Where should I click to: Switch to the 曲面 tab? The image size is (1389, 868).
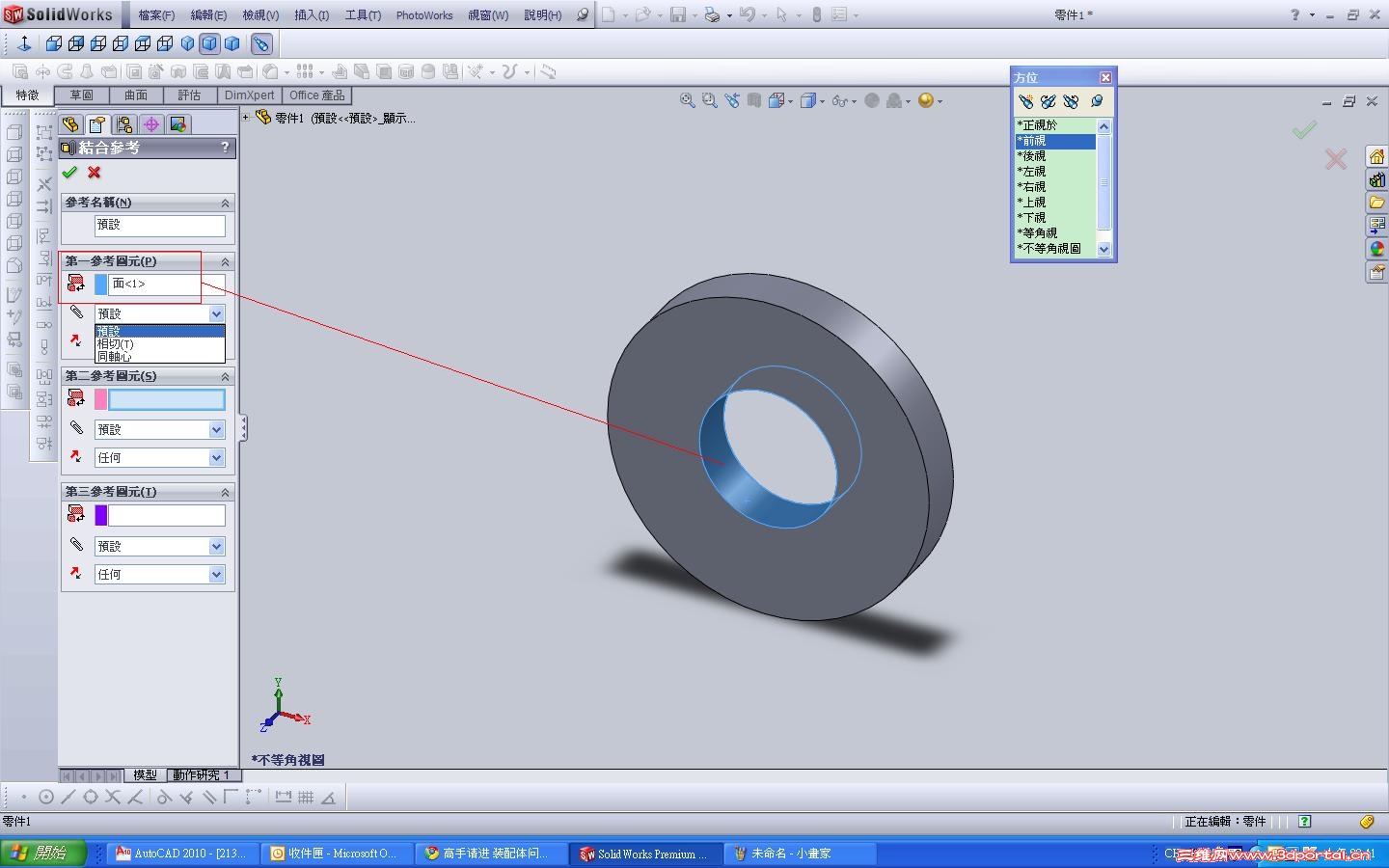[136, 95]
